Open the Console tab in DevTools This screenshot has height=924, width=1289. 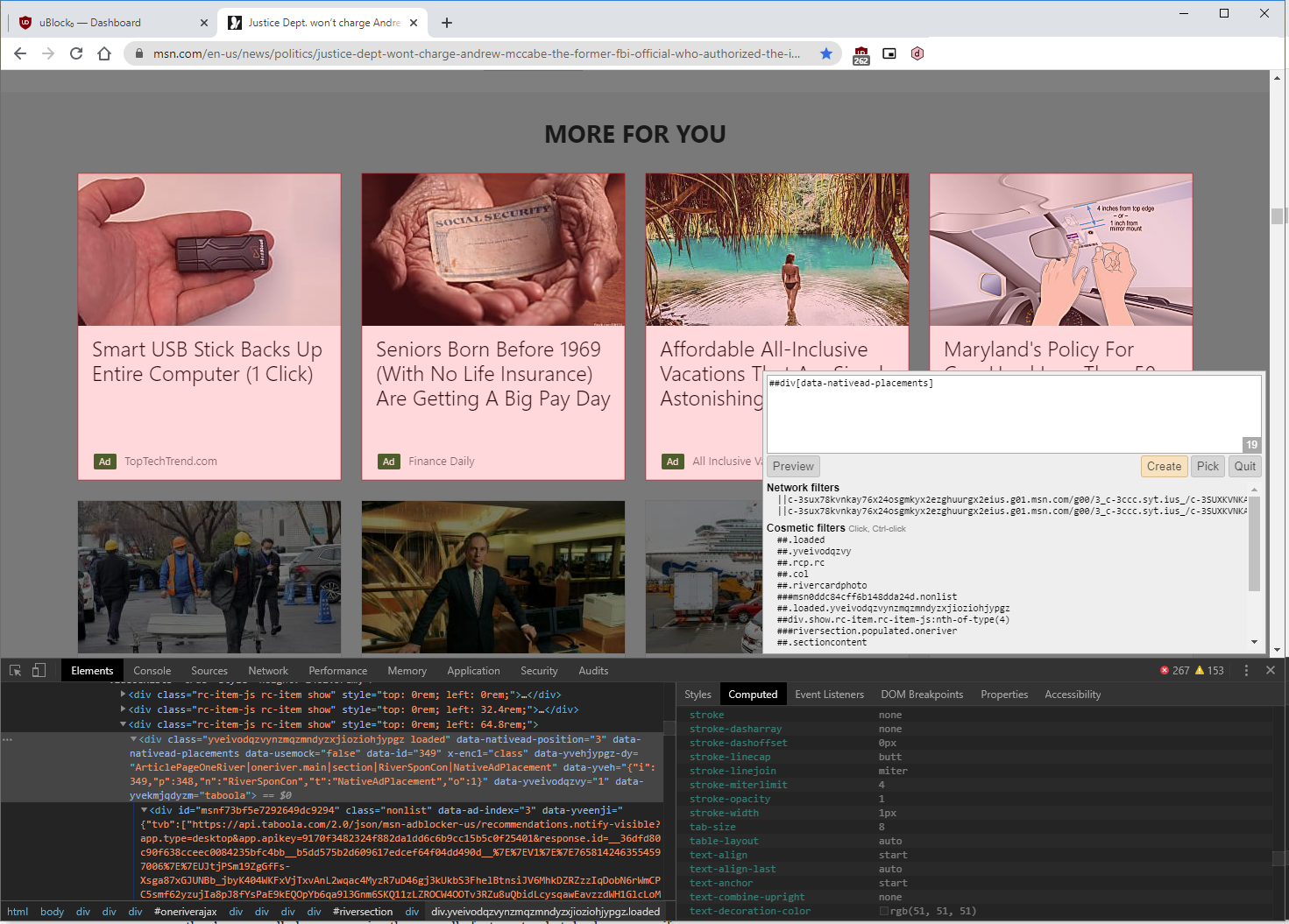[x=152, y=670]
